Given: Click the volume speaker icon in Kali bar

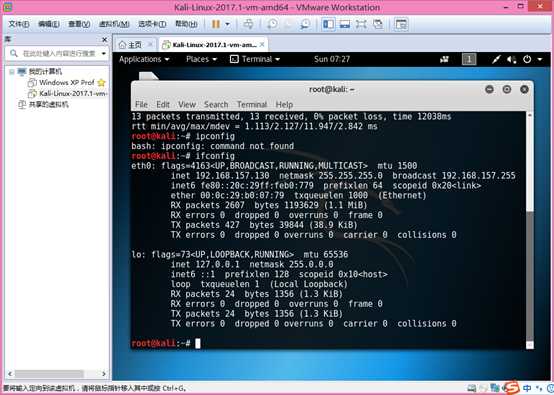Looking at the screenshot, I should [x=512, y=59].
